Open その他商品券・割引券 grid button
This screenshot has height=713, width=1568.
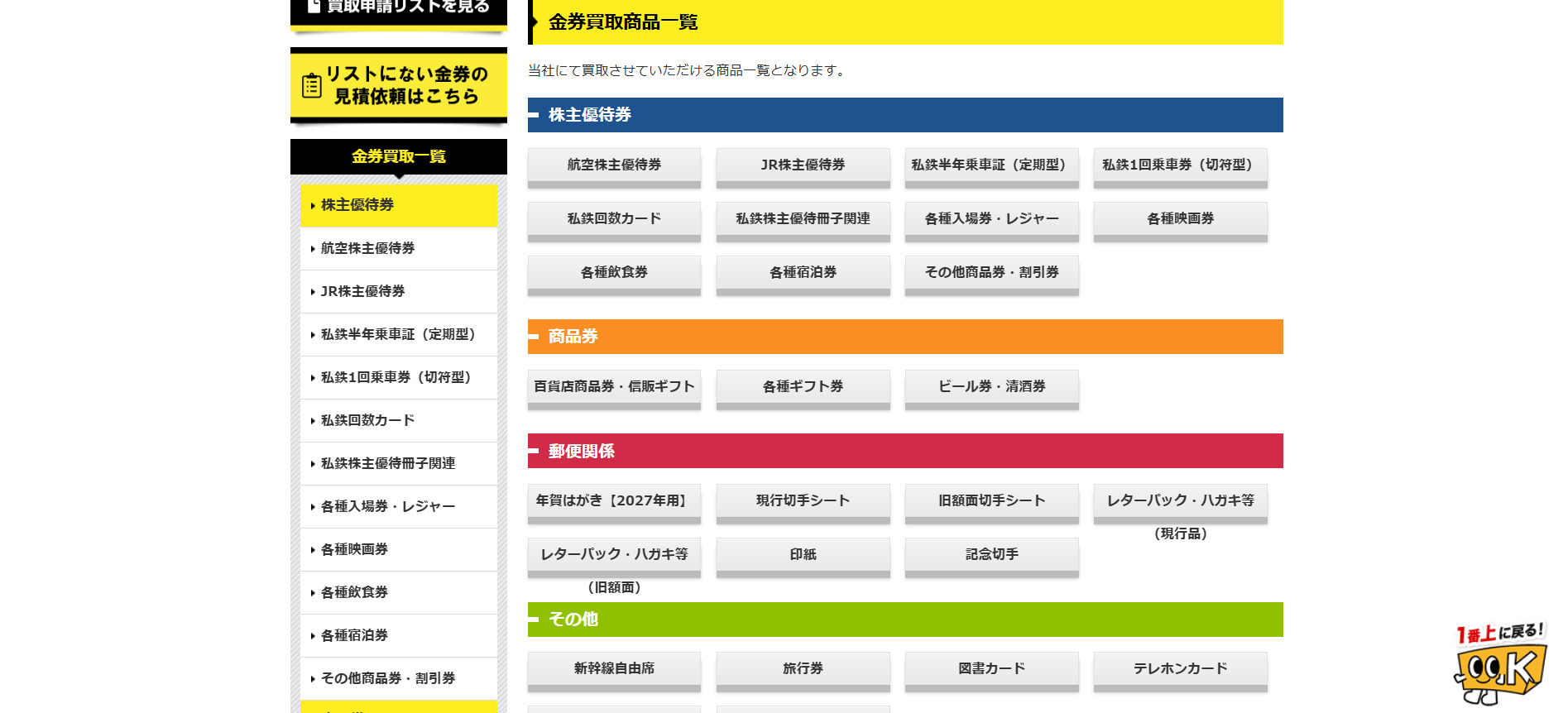[991, 275]
